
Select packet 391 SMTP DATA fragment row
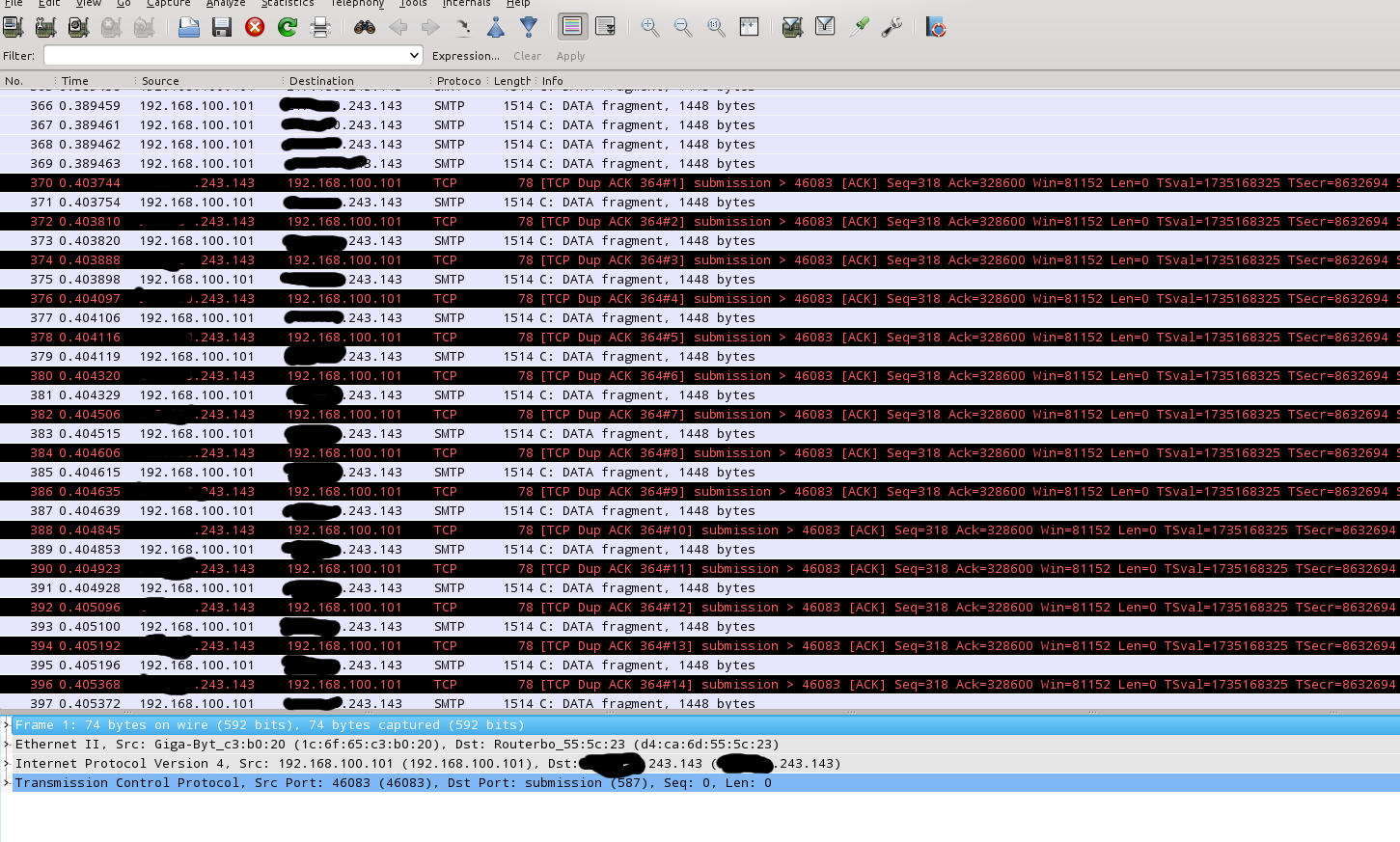point(700,588)
